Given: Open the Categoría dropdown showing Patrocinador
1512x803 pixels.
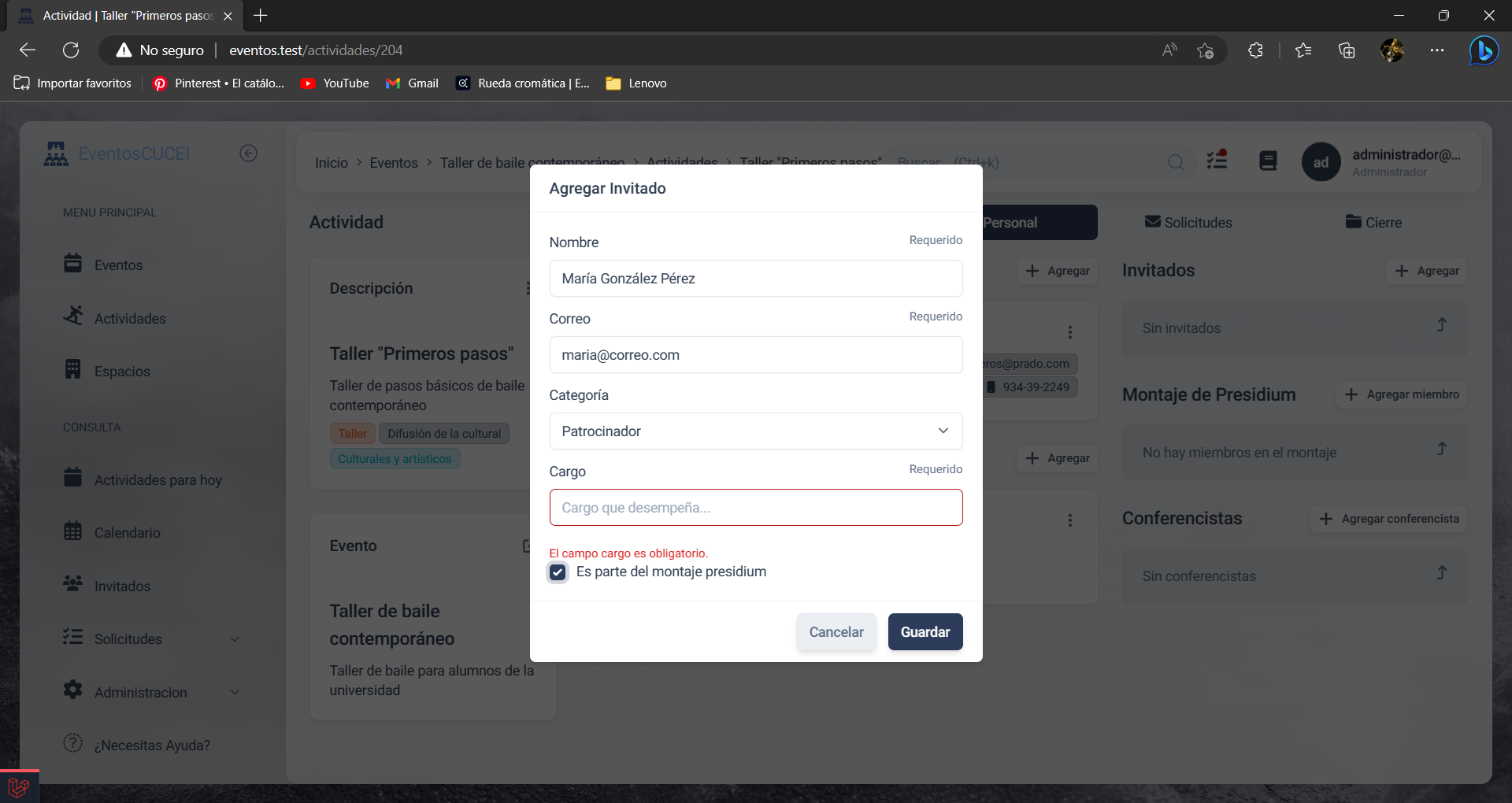Looking at the screenshot, I should (x=755, y=431).
